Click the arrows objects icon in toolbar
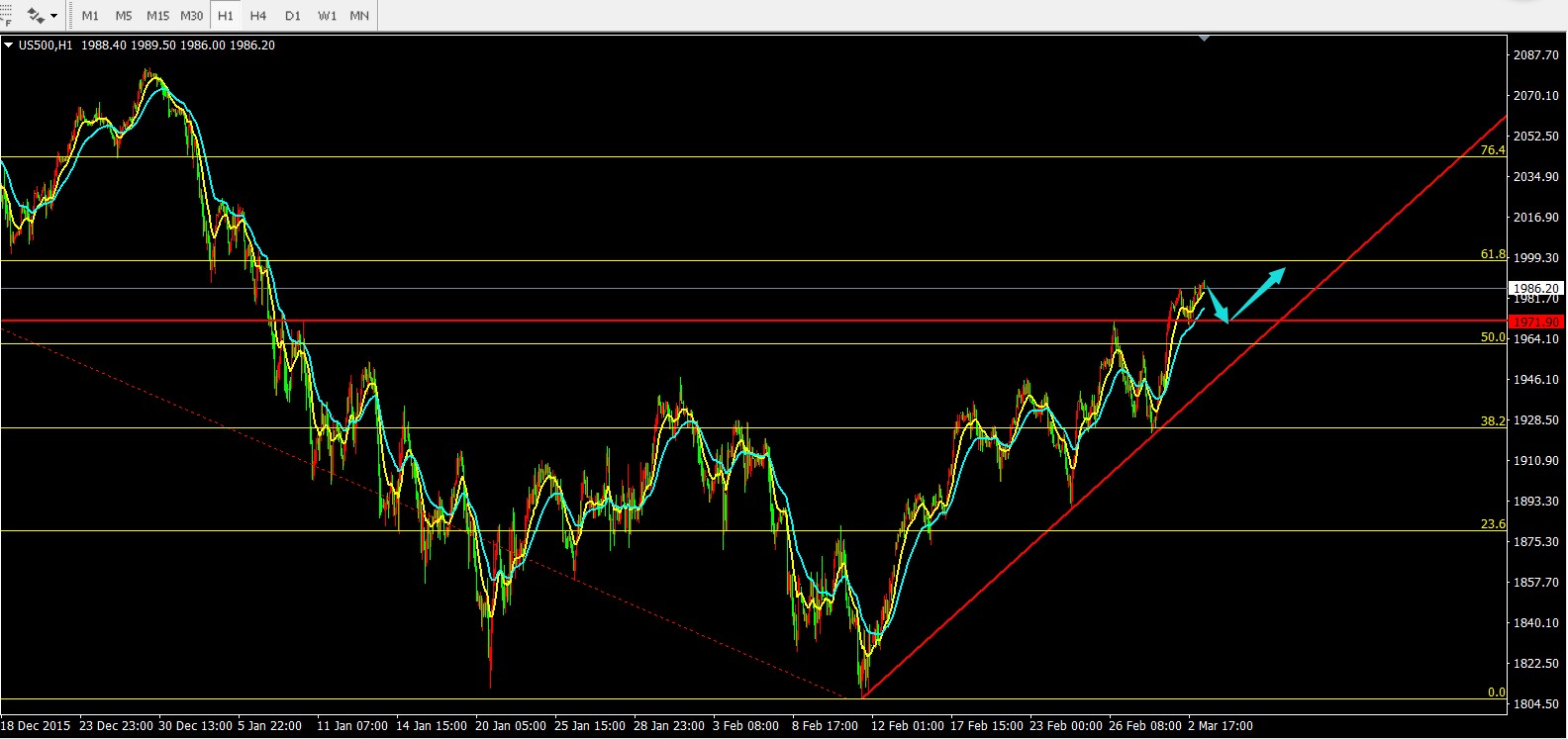 pos(36,16)
